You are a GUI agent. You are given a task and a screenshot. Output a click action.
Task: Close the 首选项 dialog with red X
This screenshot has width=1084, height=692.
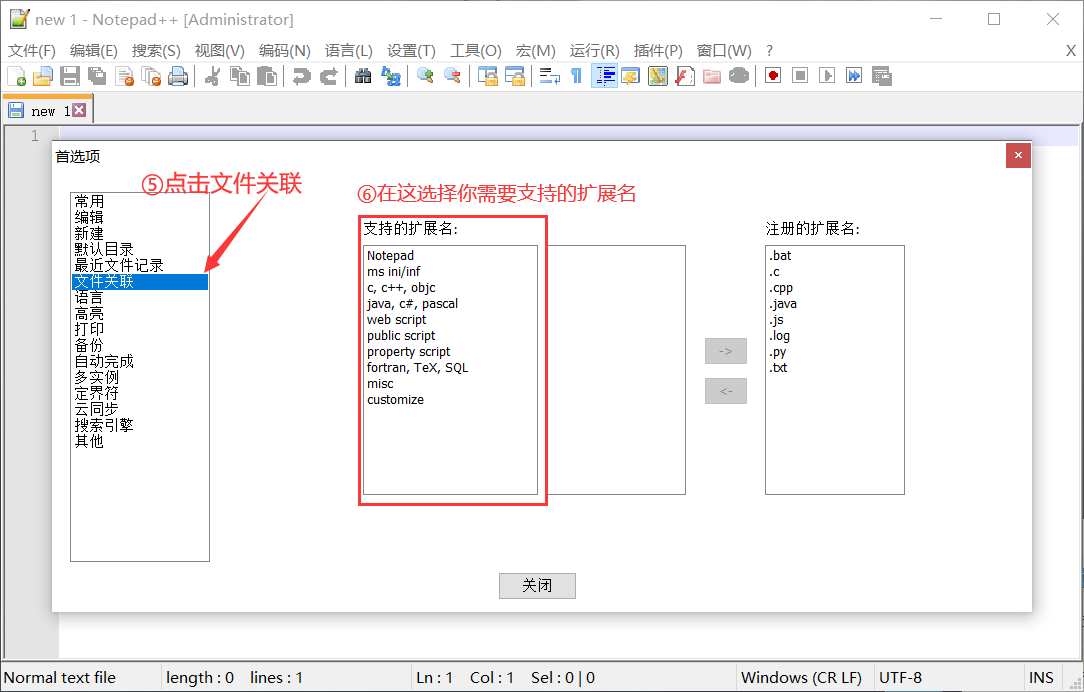pos(1018,156)
